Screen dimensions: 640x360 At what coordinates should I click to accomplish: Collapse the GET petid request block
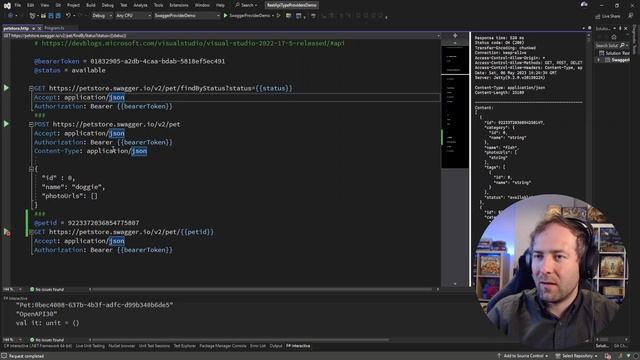point(31,232)
